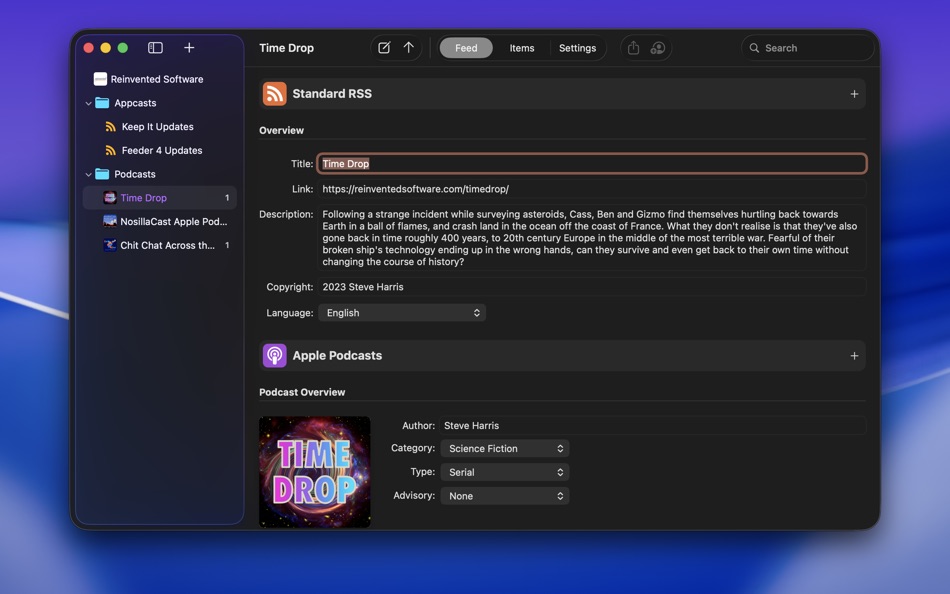Select the Time Drop feed in sidebar
Screen dimensions: 950x594
pyautogui.click(x=159, y=198)
